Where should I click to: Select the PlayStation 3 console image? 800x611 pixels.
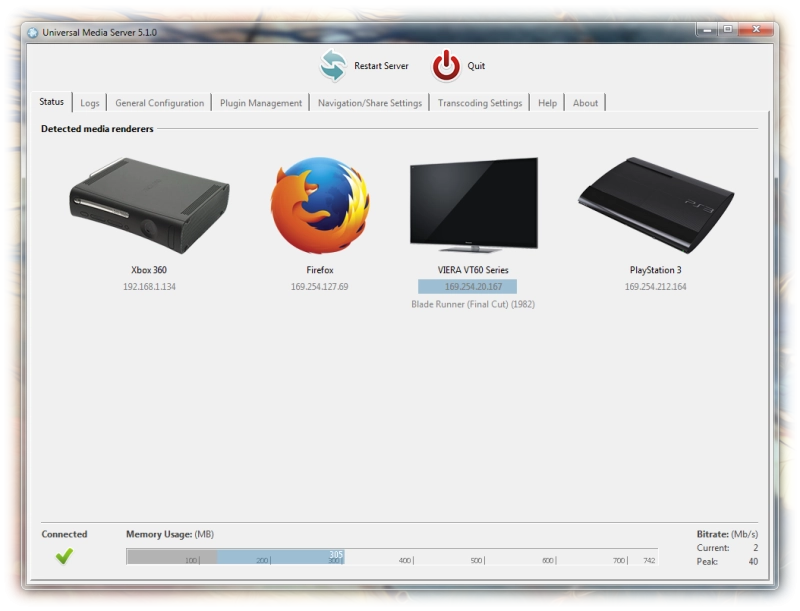coord(656,205)
